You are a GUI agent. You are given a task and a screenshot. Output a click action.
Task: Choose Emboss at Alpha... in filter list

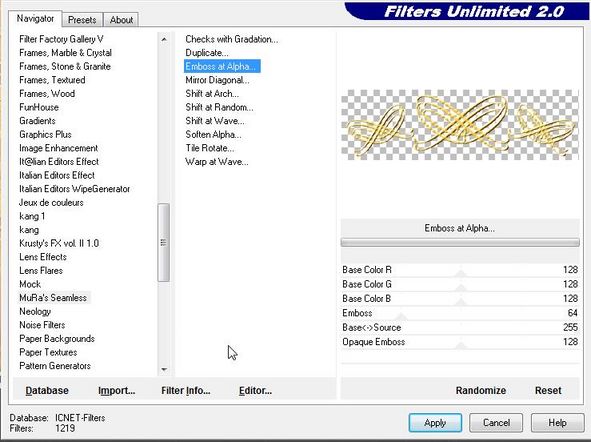click(222, 66)
